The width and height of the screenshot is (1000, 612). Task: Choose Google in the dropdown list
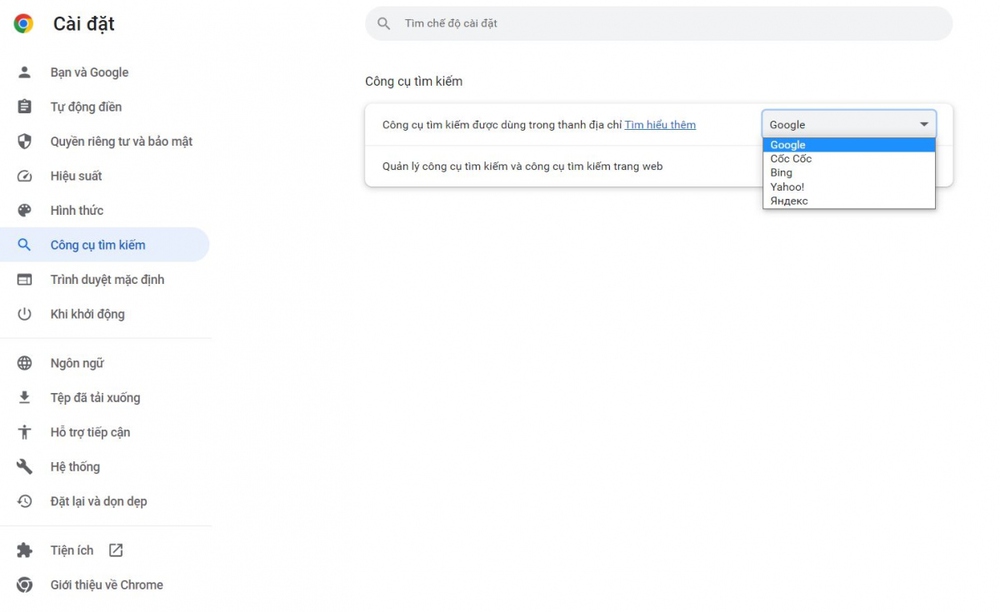click(x=849, y=145)
